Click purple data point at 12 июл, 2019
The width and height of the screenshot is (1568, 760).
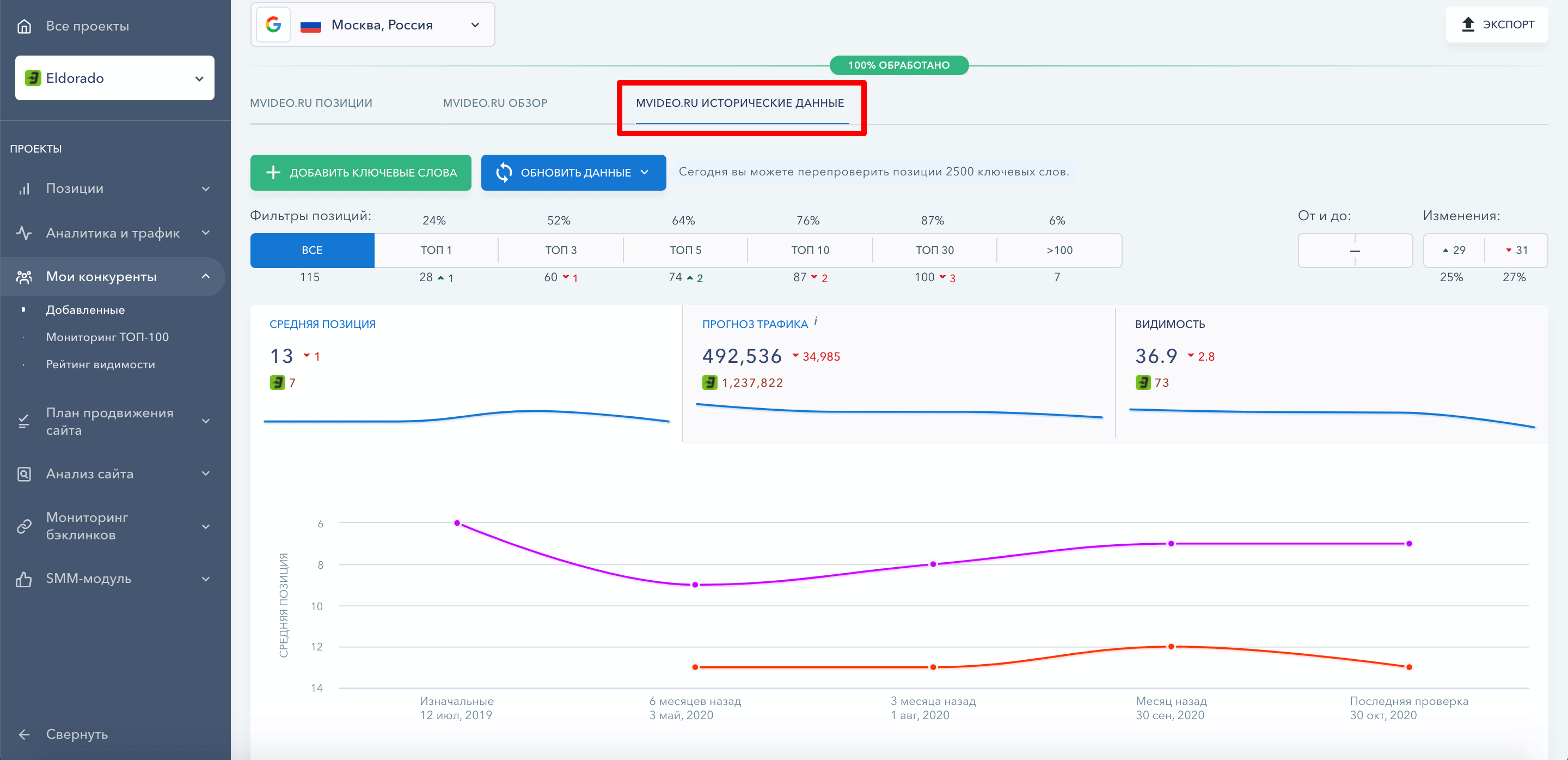click(x=457, y=523)
